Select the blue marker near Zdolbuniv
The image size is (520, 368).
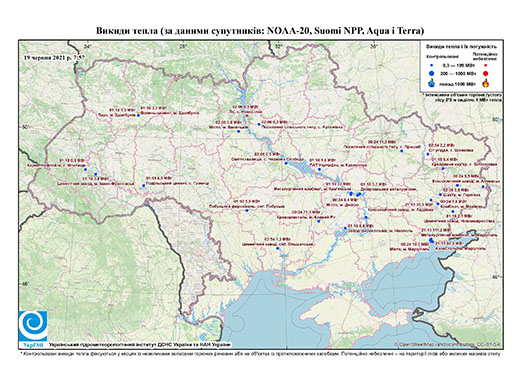138,115
